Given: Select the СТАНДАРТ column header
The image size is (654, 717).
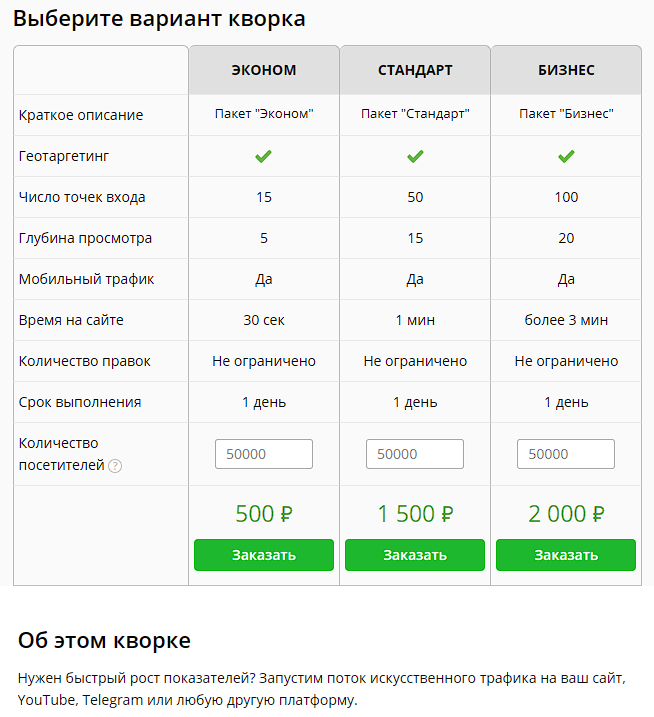Looking at the screenshot, I should tap(415, 70).
